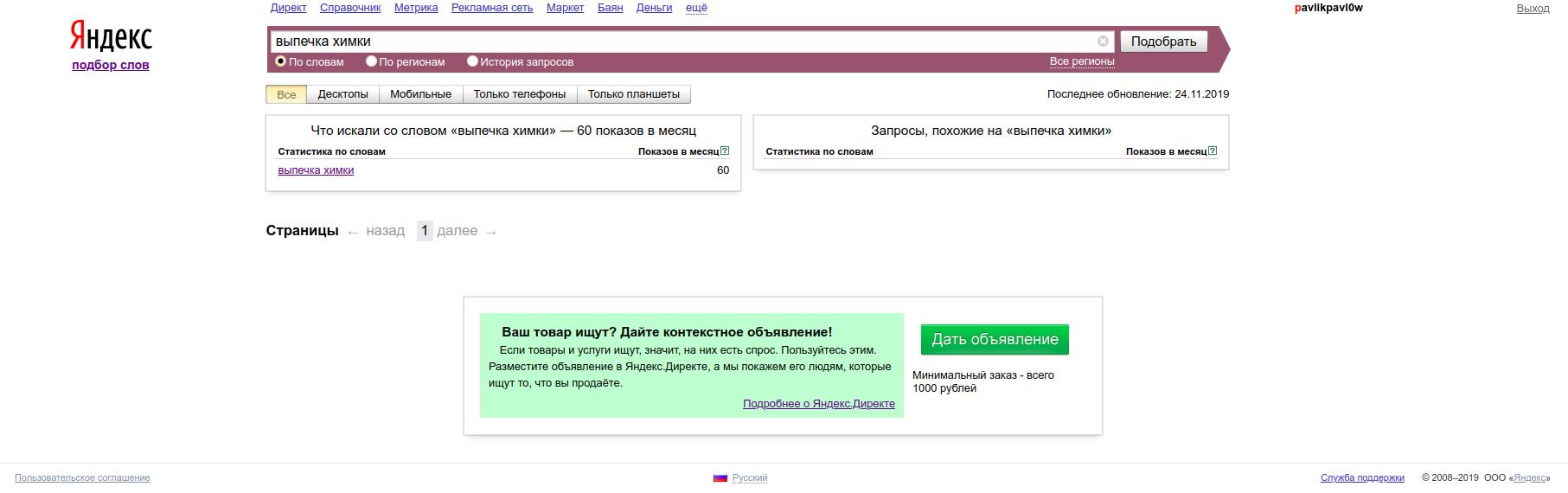Switch to the Десктопы tab

pos(342,94)
